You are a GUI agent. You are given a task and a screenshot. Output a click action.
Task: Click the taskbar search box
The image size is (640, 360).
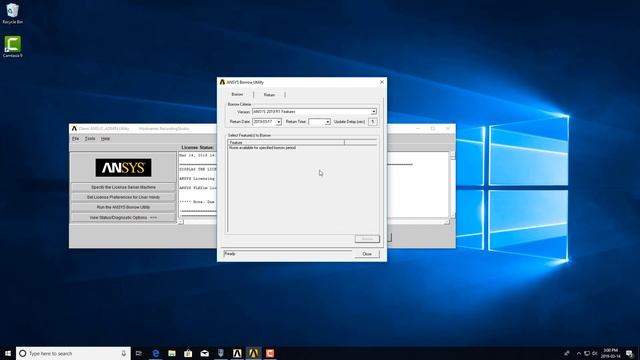[73, 353]
